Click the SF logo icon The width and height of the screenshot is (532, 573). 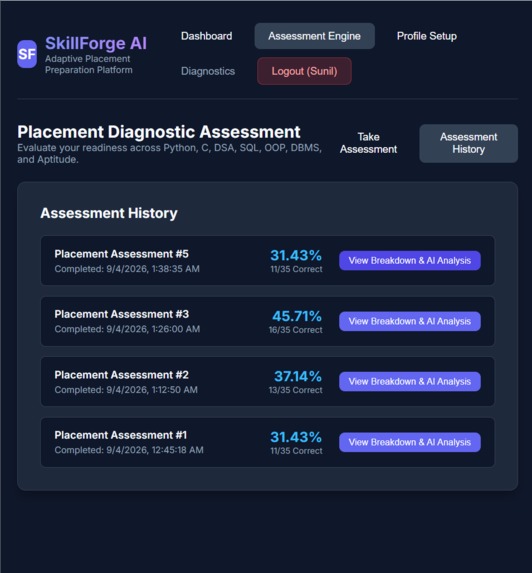[27, 54]
